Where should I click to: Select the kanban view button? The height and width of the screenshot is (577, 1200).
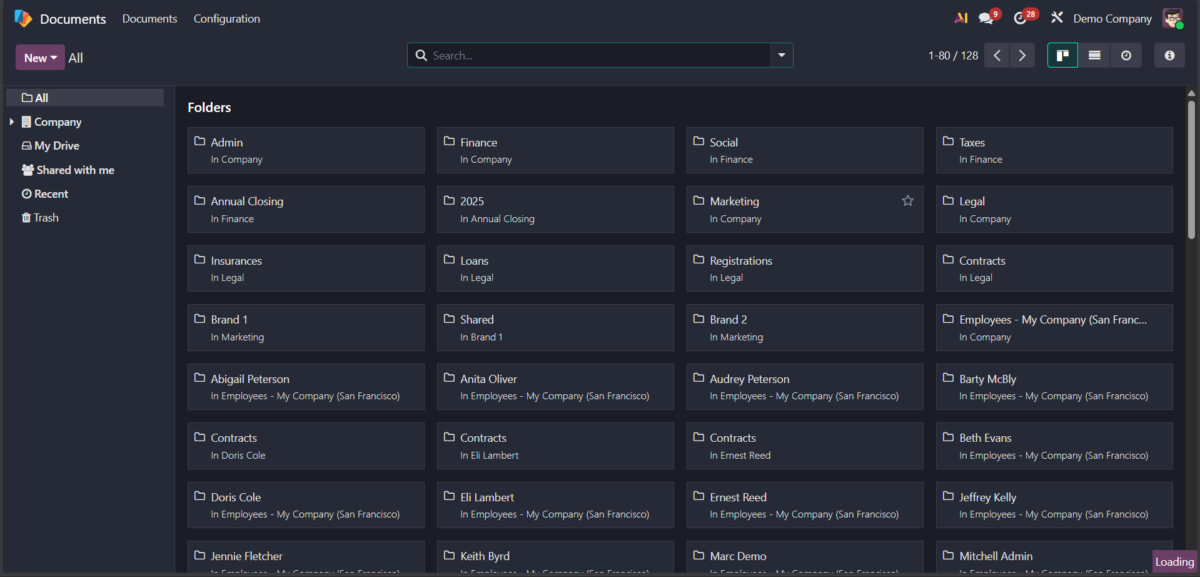click(x=1062, y=56)
